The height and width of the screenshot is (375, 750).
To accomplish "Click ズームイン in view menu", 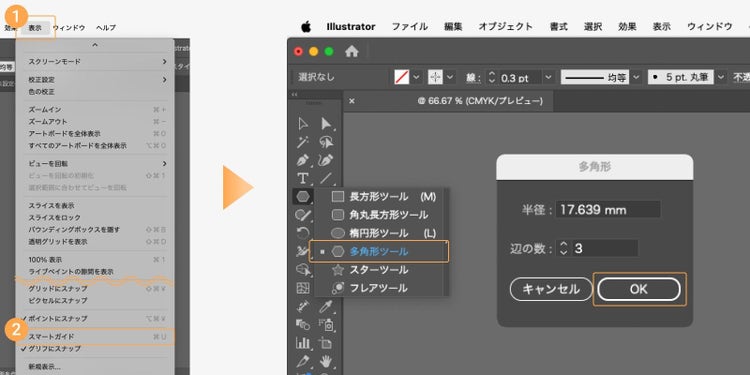I will (x=95, y=110).
